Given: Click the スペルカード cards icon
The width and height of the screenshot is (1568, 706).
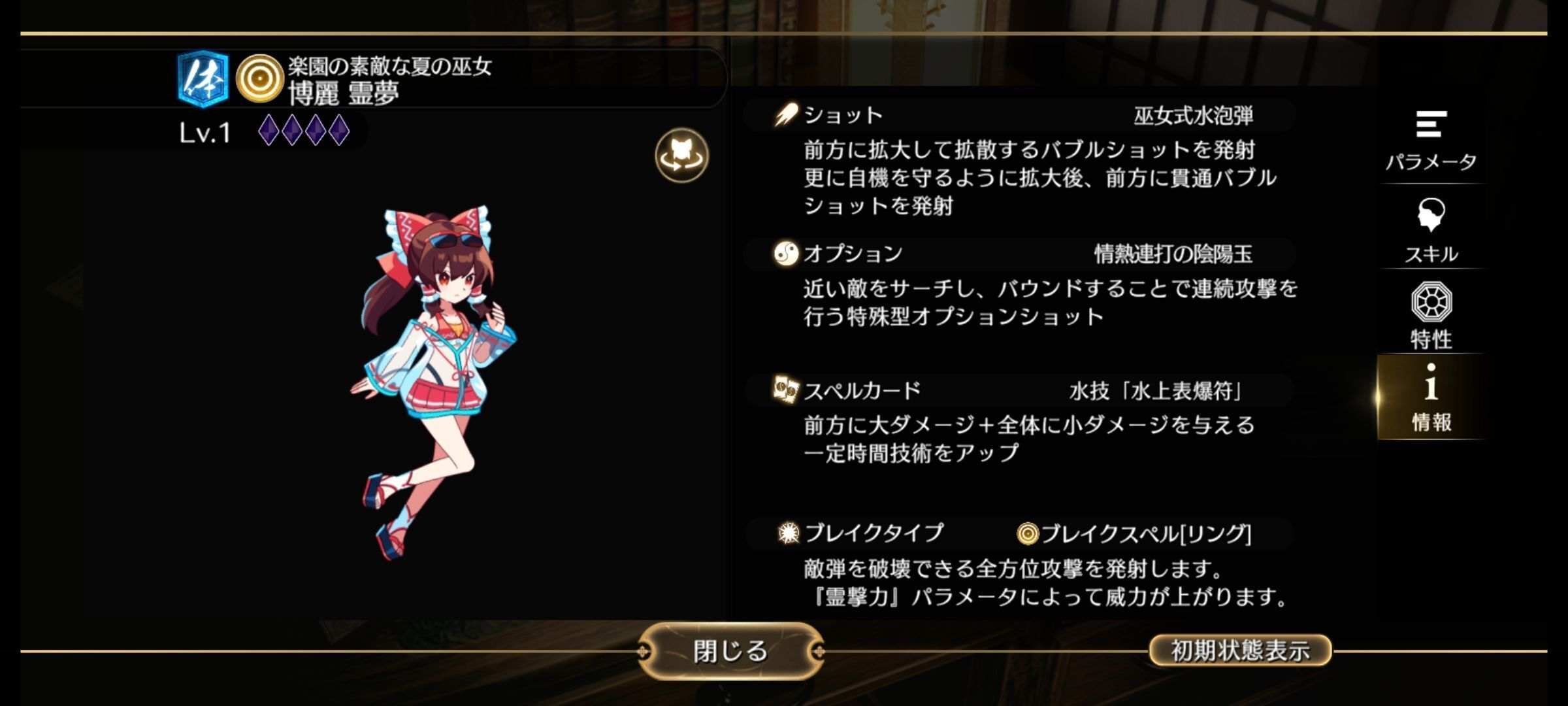Looking at the screenshot, I should [x=785, y=390].
